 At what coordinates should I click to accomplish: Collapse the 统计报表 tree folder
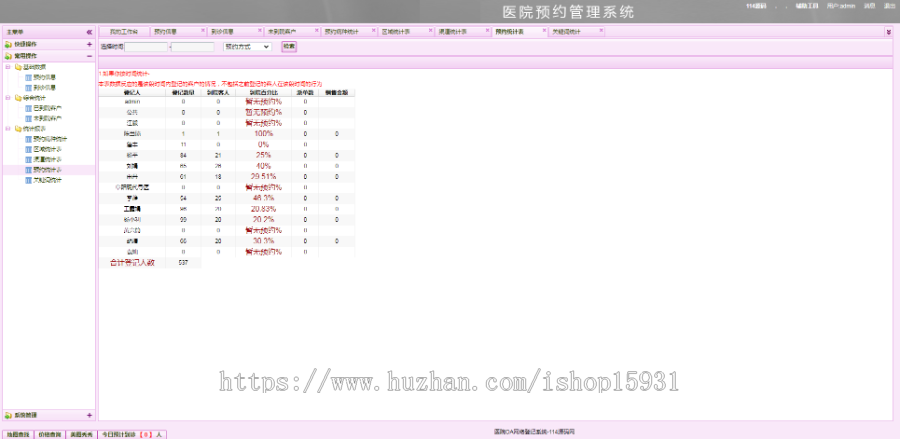click(8, 129)
